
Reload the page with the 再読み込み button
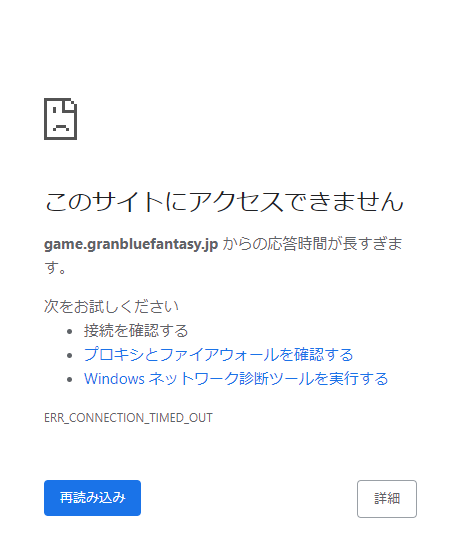[92, 498]
